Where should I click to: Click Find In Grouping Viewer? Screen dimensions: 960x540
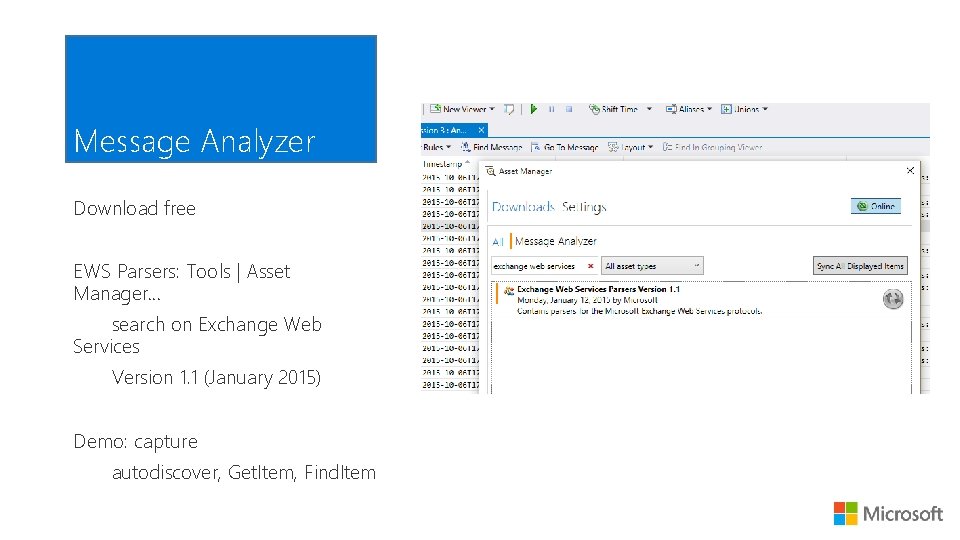point(713,147)
